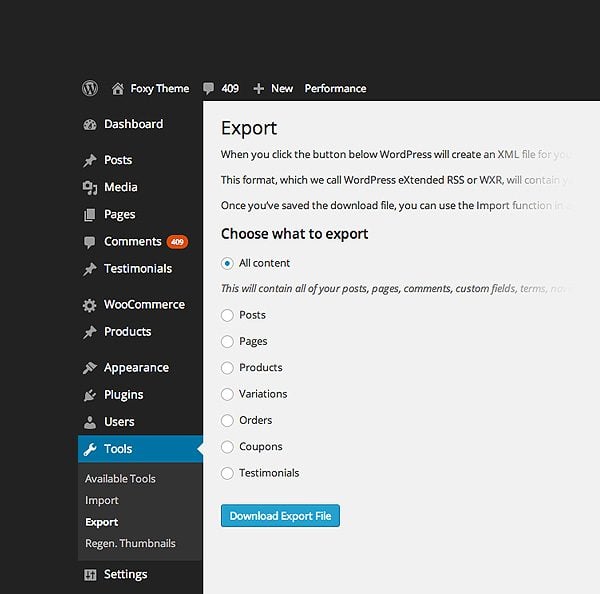This screenshot has height=594, width=600.
Task: Click the Settings sliders icon
Action: (90, 574)
